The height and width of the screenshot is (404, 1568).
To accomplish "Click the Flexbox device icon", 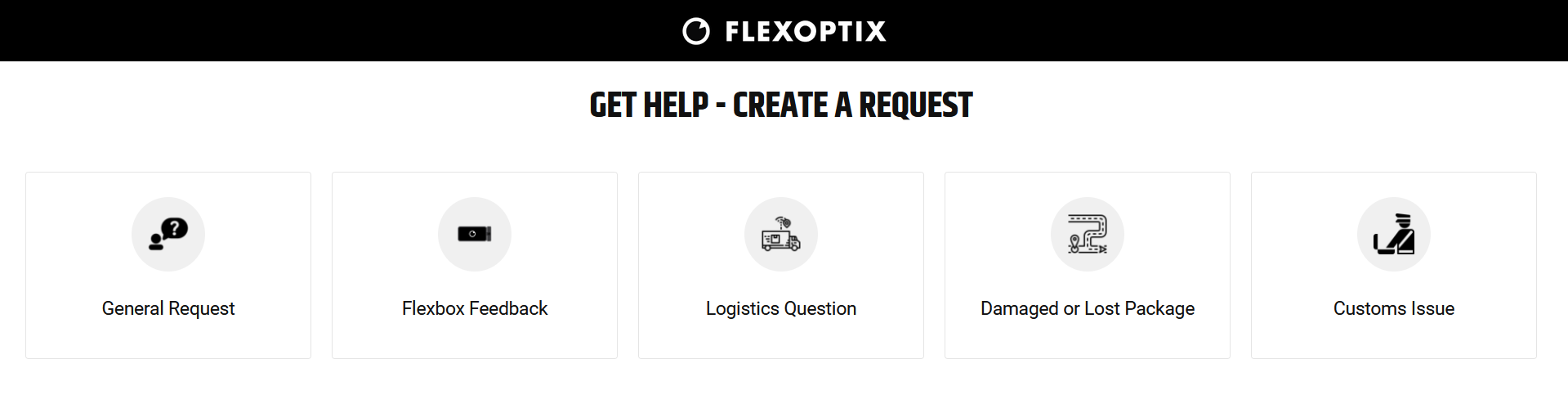I will [x=475, y=234].
